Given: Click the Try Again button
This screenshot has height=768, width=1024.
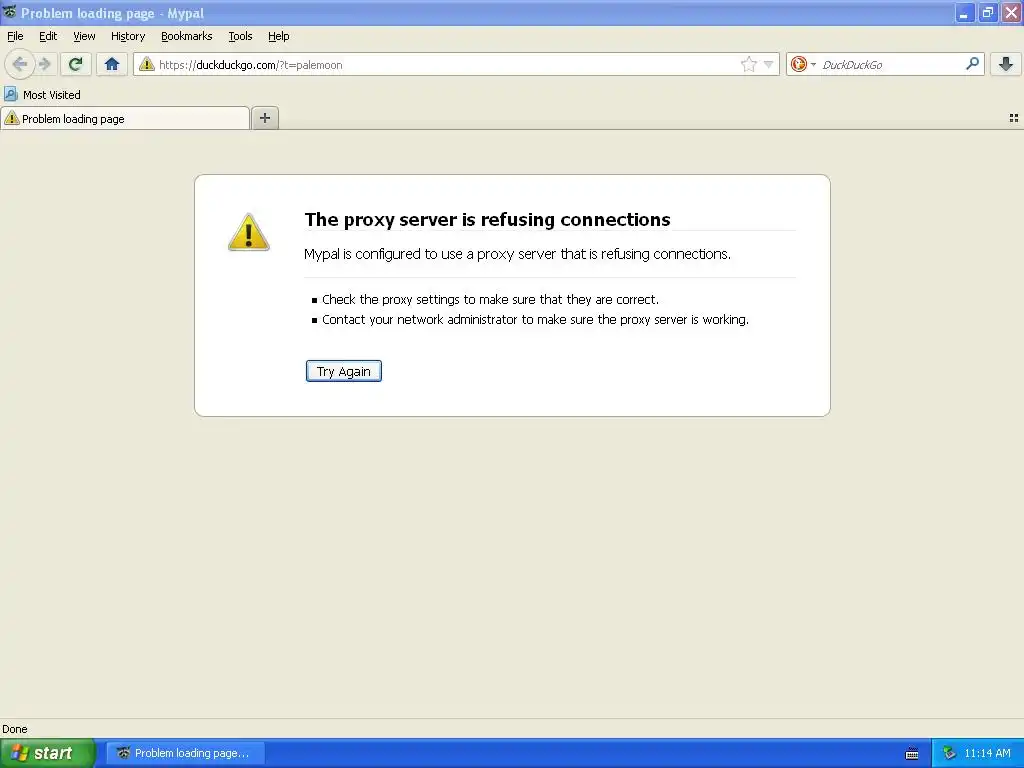Looking at the screenshot, I should 344,371.
